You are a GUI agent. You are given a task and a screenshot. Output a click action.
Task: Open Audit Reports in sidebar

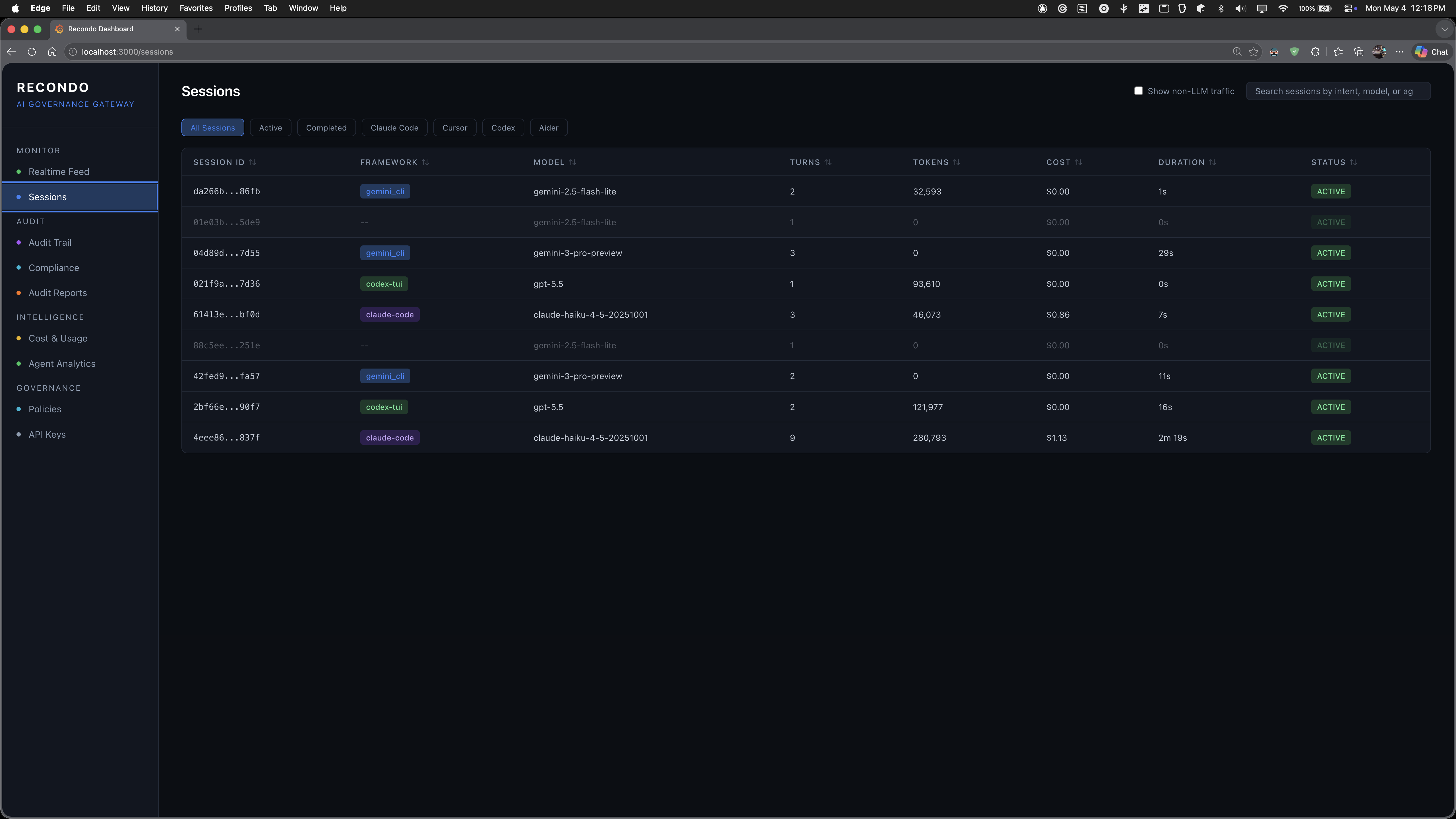coord(80,293)
